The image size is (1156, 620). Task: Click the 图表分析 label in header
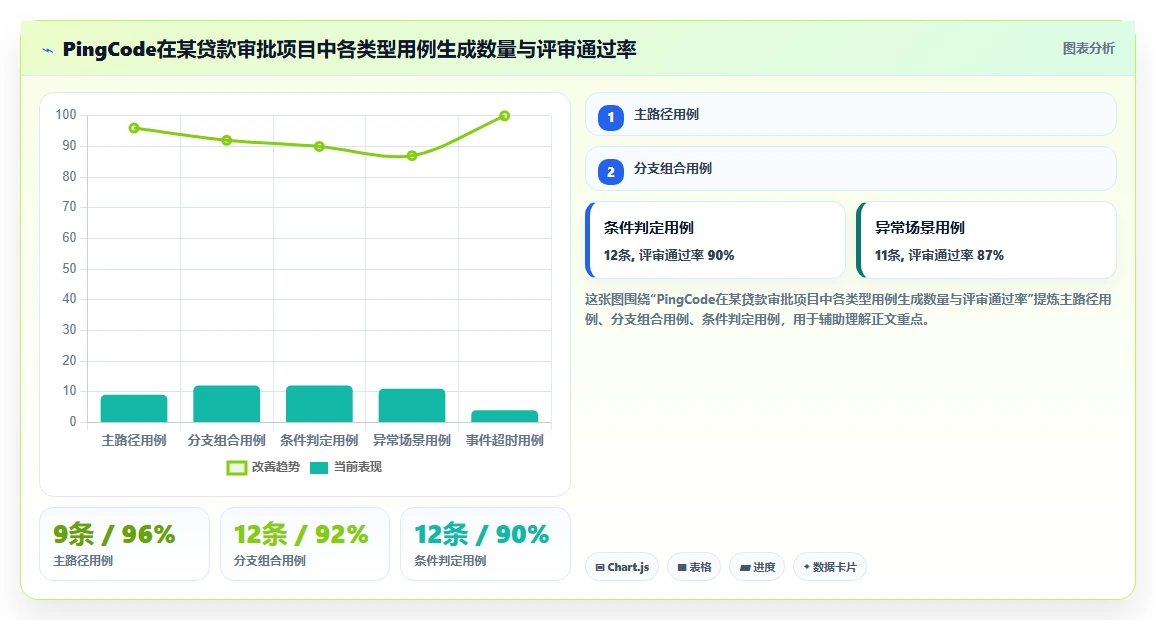click(1088, 49)
